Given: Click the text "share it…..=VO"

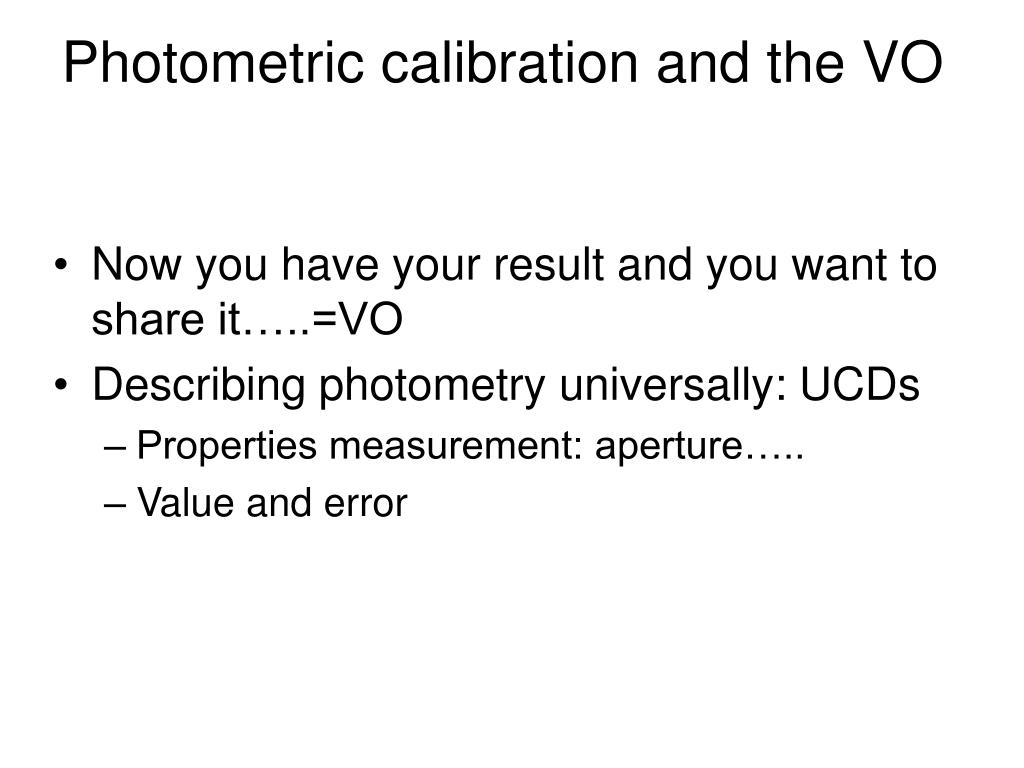Looking at the screenshot, I should [247, 319].
